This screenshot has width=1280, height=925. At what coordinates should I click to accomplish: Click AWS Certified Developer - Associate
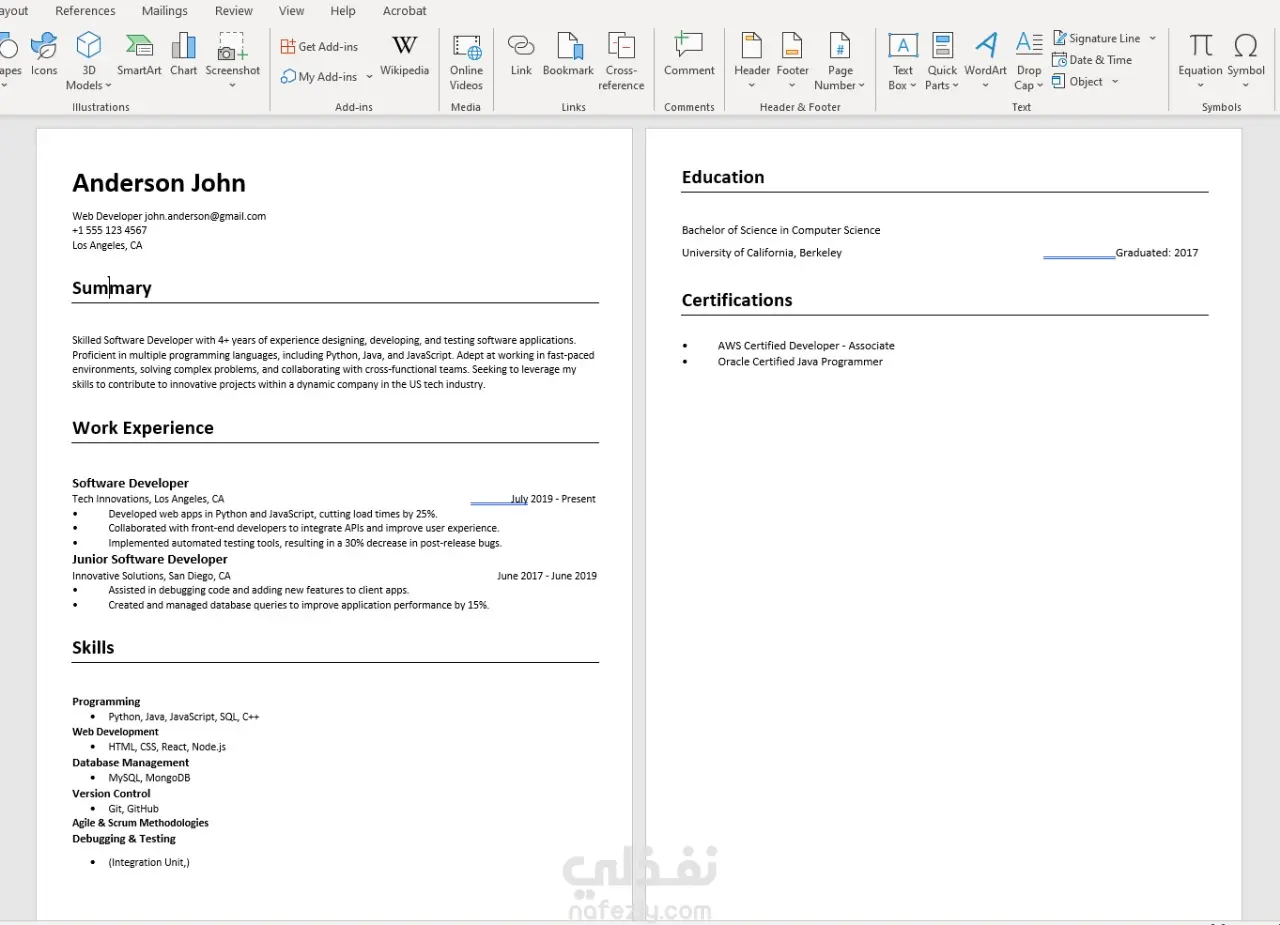click(x=806, y=346)
